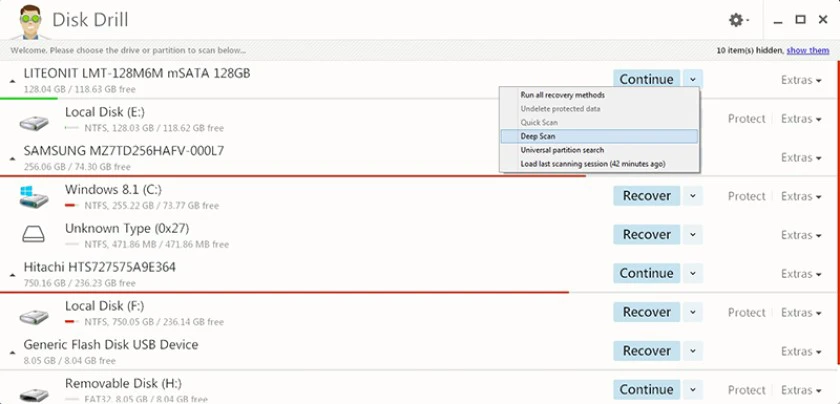Screen dimensions: 840x404
Task: Click the red vertical scrollbar on the right
Action: click(x=838, y=214)
